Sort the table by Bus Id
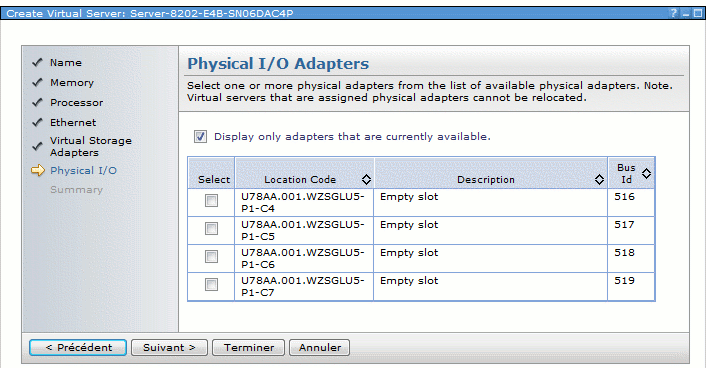The width and height of the screenshot is (706, 368). (647, 173)
